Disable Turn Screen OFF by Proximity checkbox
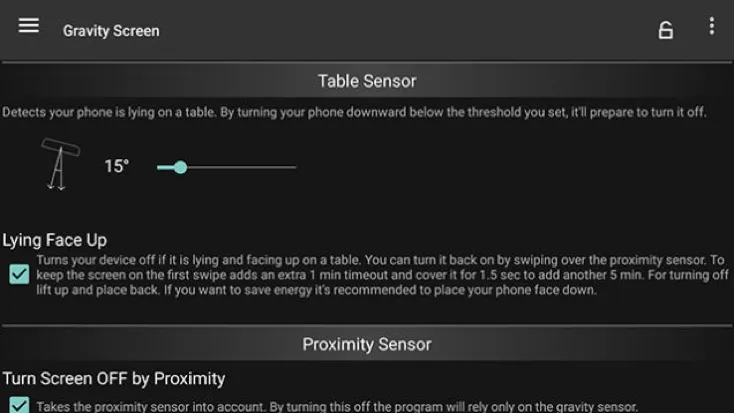Viewport: 734px width, 413px height. (19, 405)
